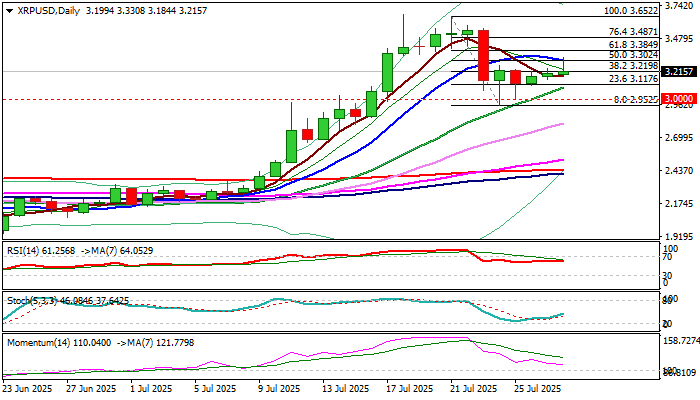Click the 27 Jun 2025 date label
The width and height of the screenshot is (700, 400).
pyautogui.click(x=91, y=388)
